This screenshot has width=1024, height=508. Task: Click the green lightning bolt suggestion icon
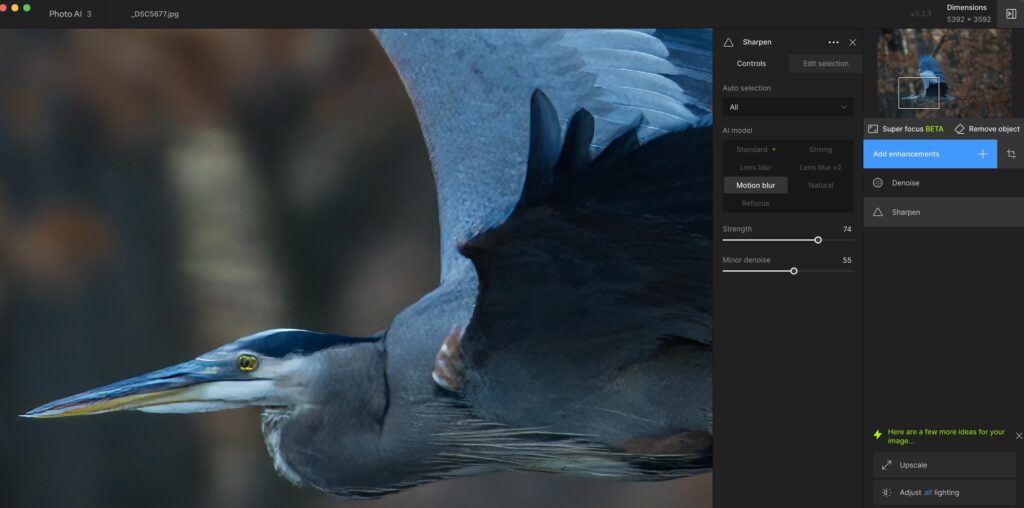(x=878, y=435)
